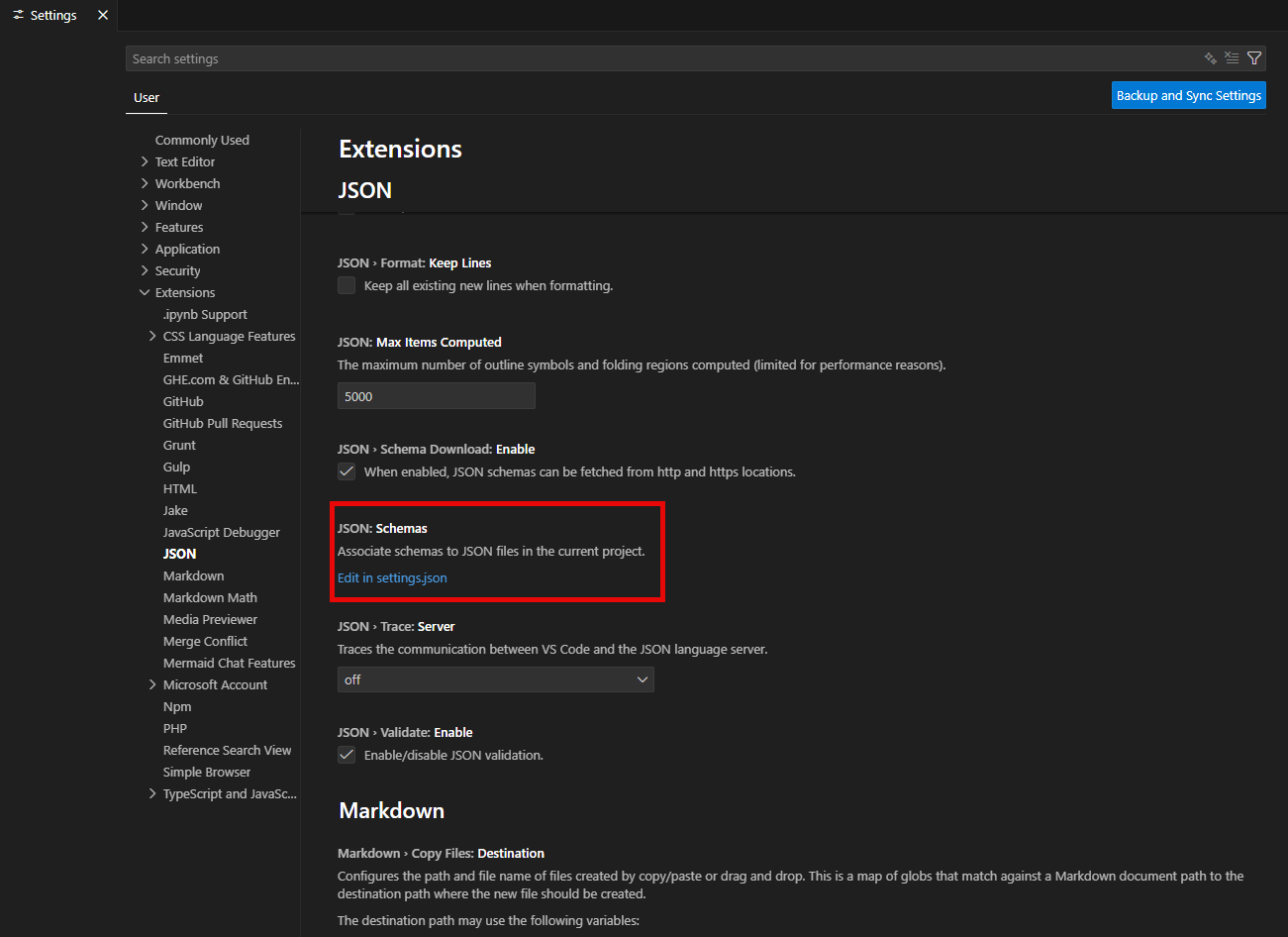Click Backup and Sync Settings button
This screenshot has width=1288, height=937.
coord(1188,95)
